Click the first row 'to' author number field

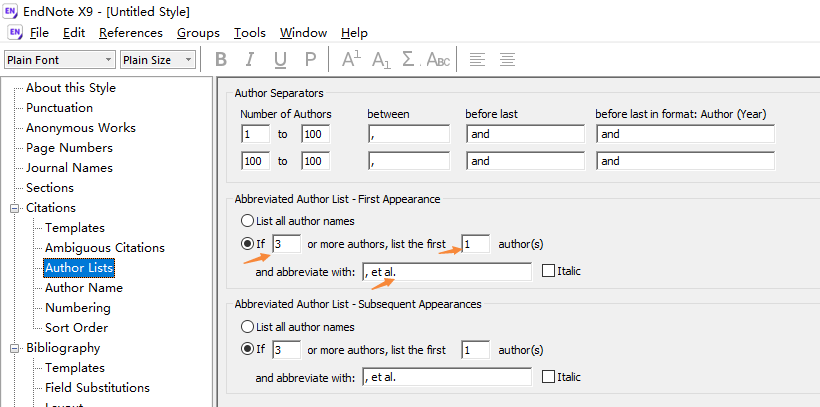(x=315, y=134)
